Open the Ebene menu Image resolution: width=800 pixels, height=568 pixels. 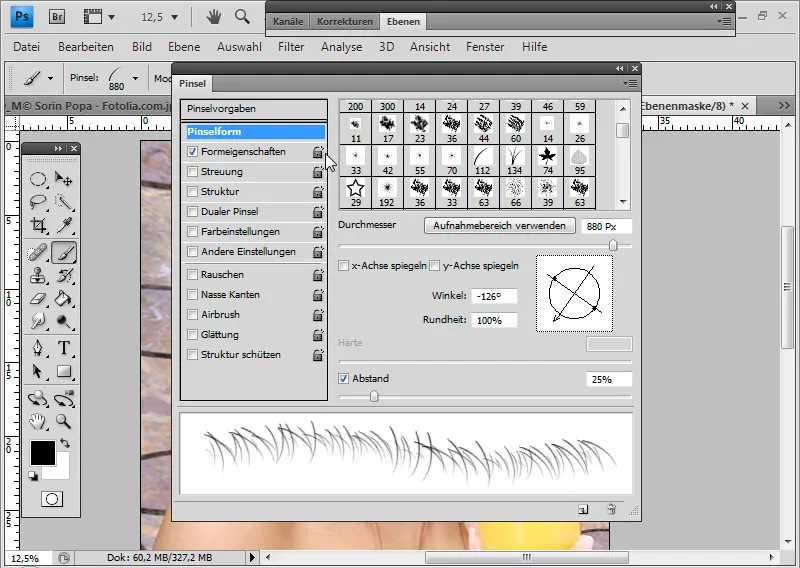pyautogui.click(x=184, y=46)
